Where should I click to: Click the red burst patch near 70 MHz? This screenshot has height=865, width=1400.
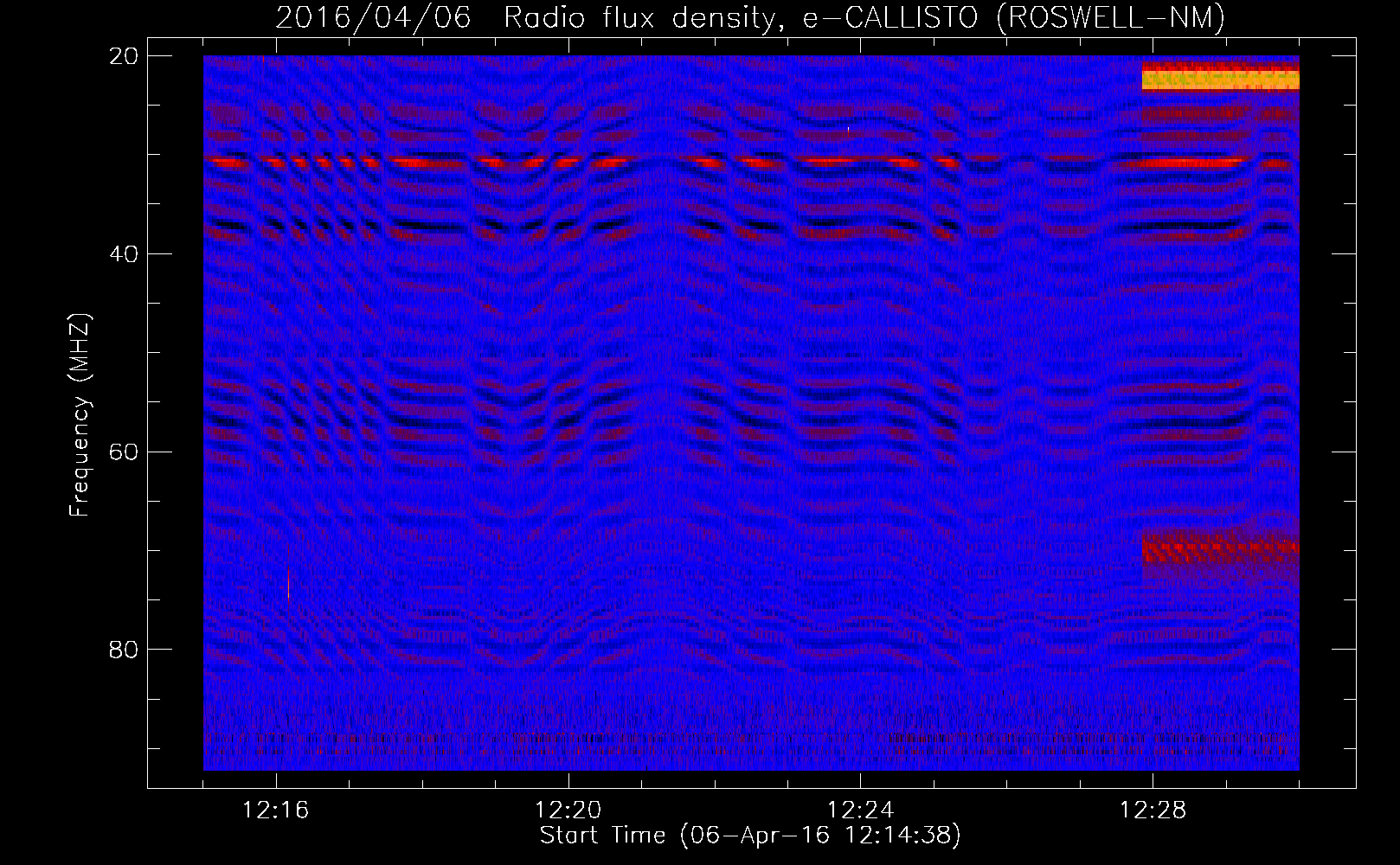[x=1220, y=548]
